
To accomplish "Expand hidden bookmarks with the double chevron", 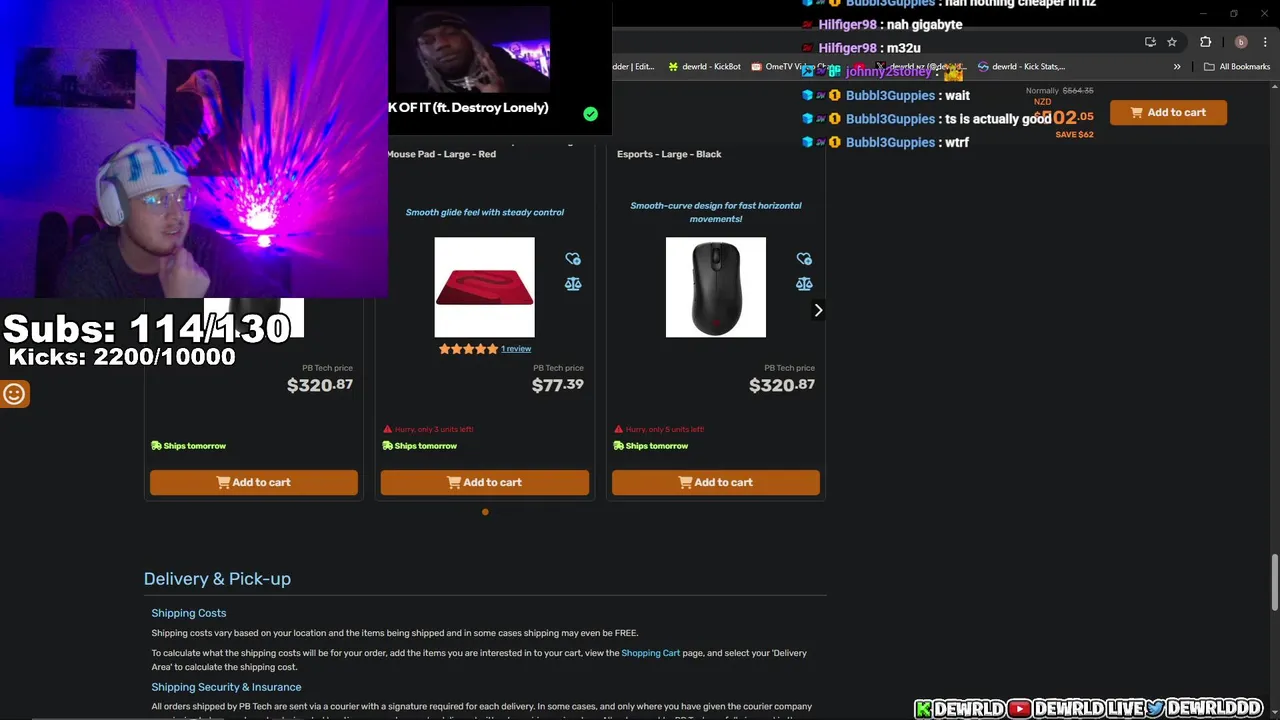I will coord(1177,67).
